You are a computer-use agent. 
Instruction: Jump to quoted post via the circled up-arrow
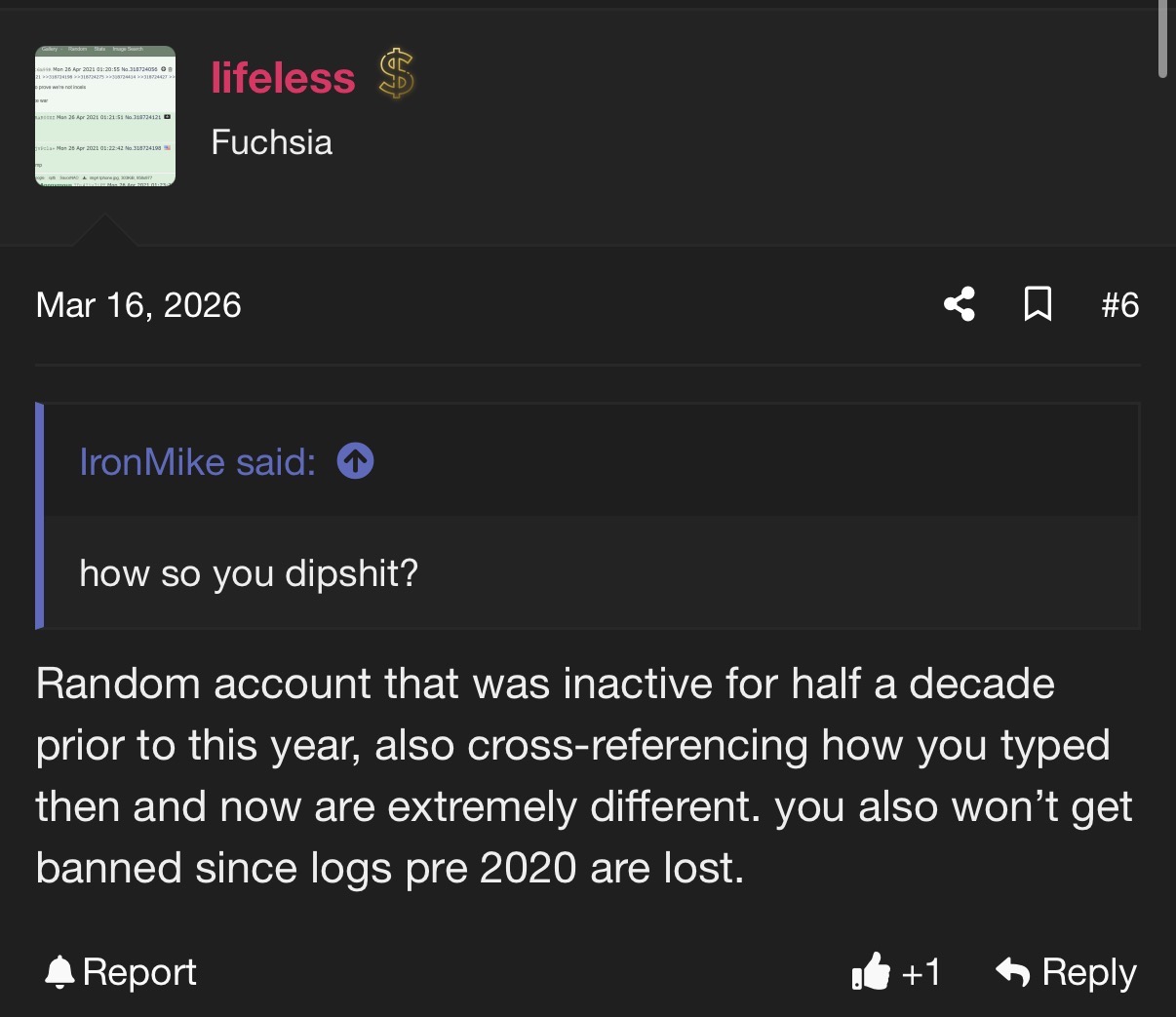(x=355, y=461)
